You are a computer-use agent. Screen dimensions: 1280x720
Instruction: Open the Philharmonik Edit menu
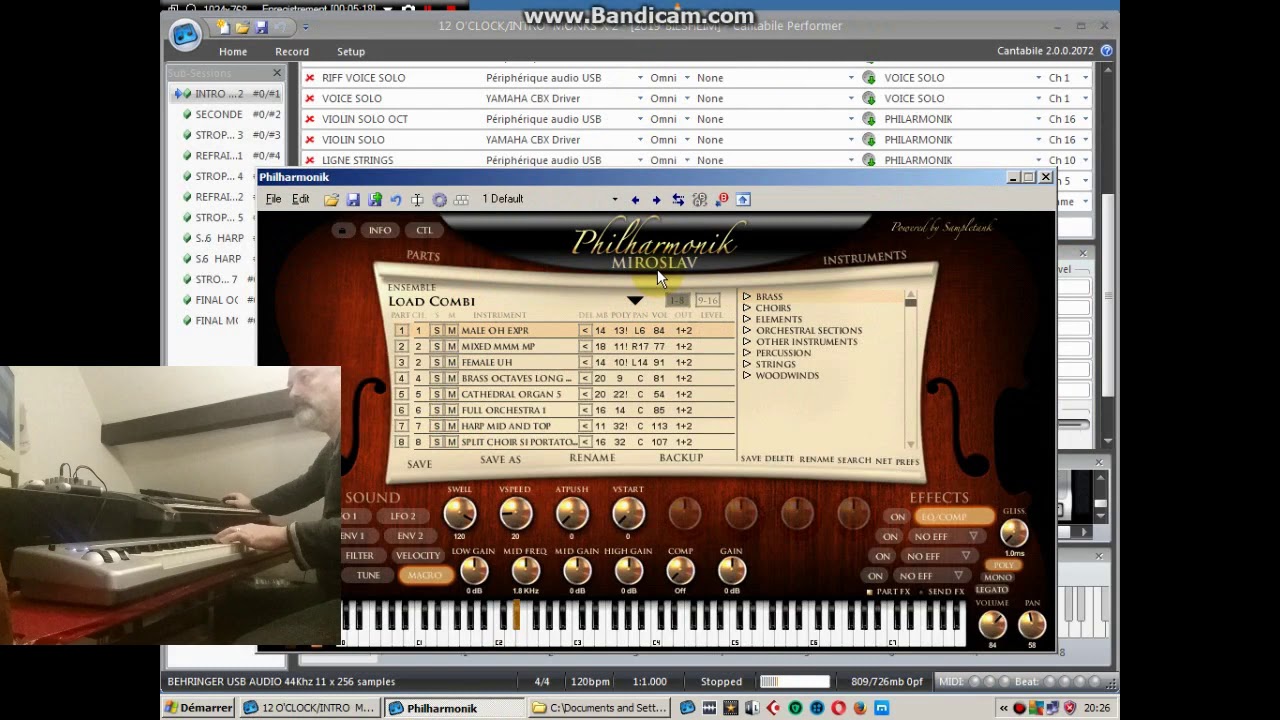point(300,200)
